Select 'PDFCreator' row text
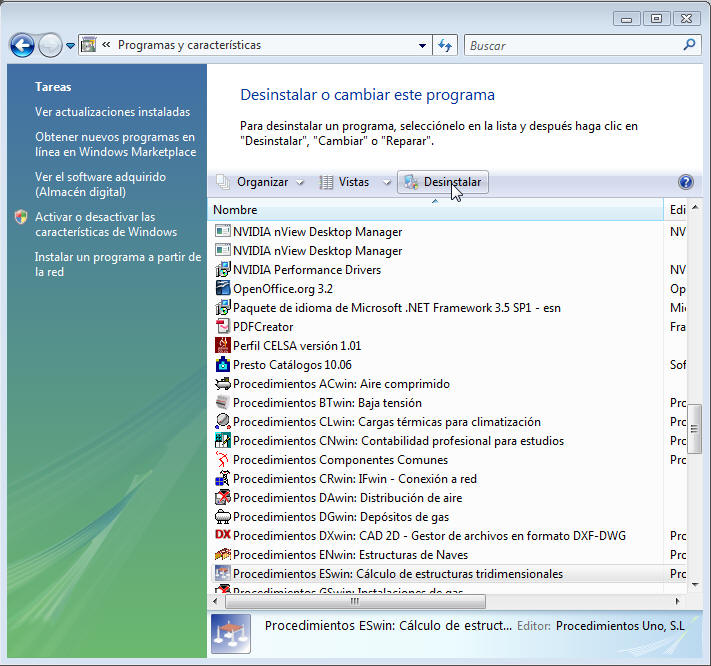This screenshot has height=666, width=711. pos(263,327)
